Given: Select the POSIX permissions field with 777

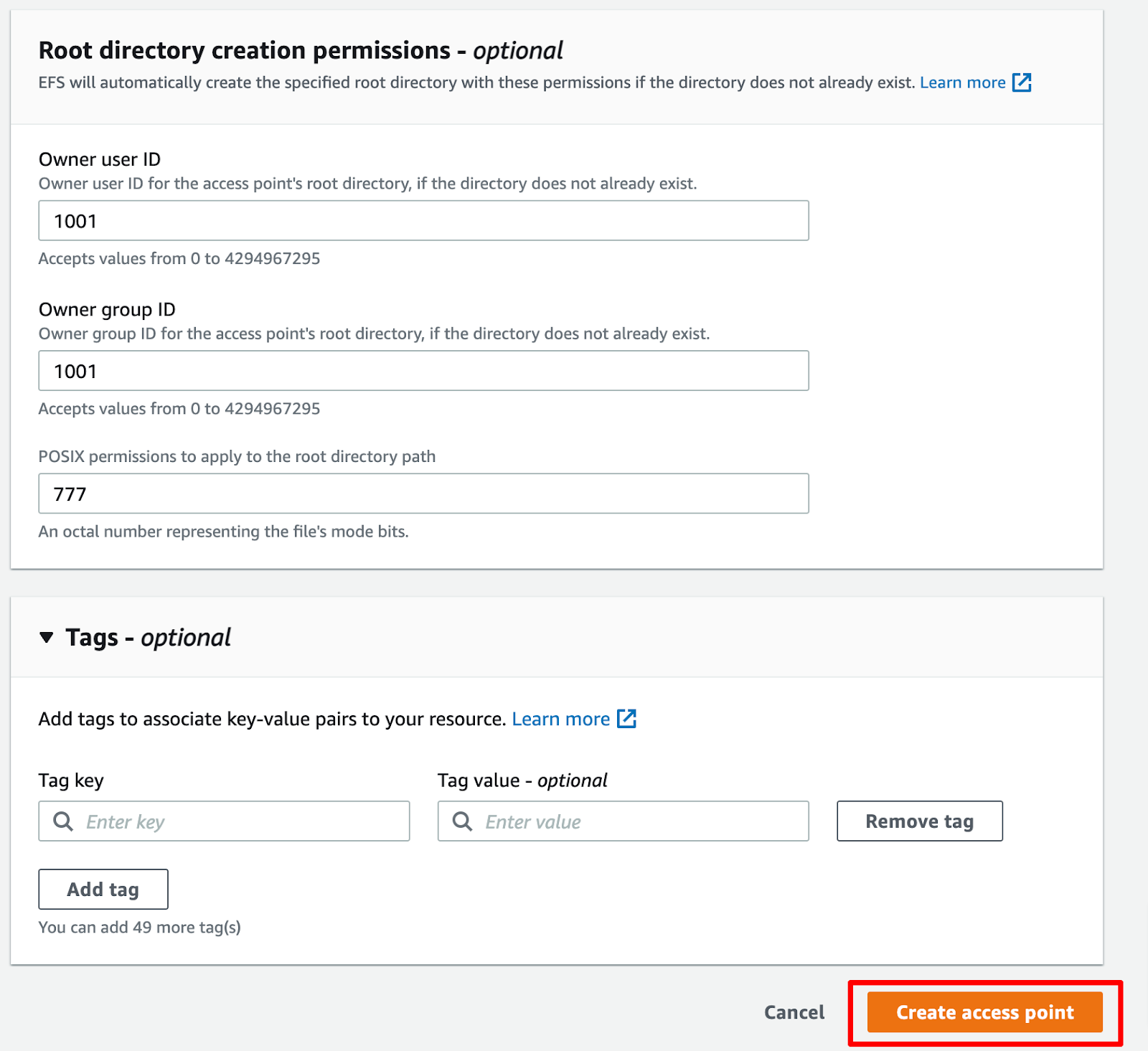Looking at the screenshot, I should click(x=423, y=494).
